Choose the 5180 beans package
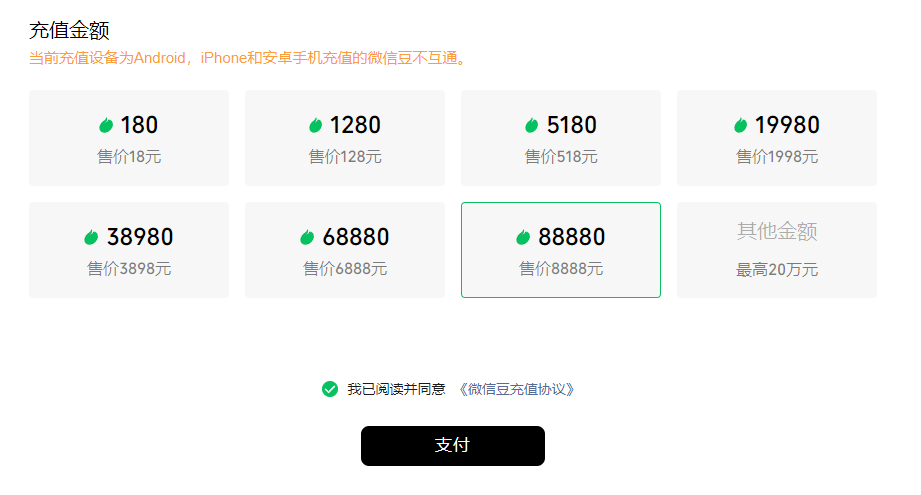This screenshot has width=921, height=495. (561, 138)
